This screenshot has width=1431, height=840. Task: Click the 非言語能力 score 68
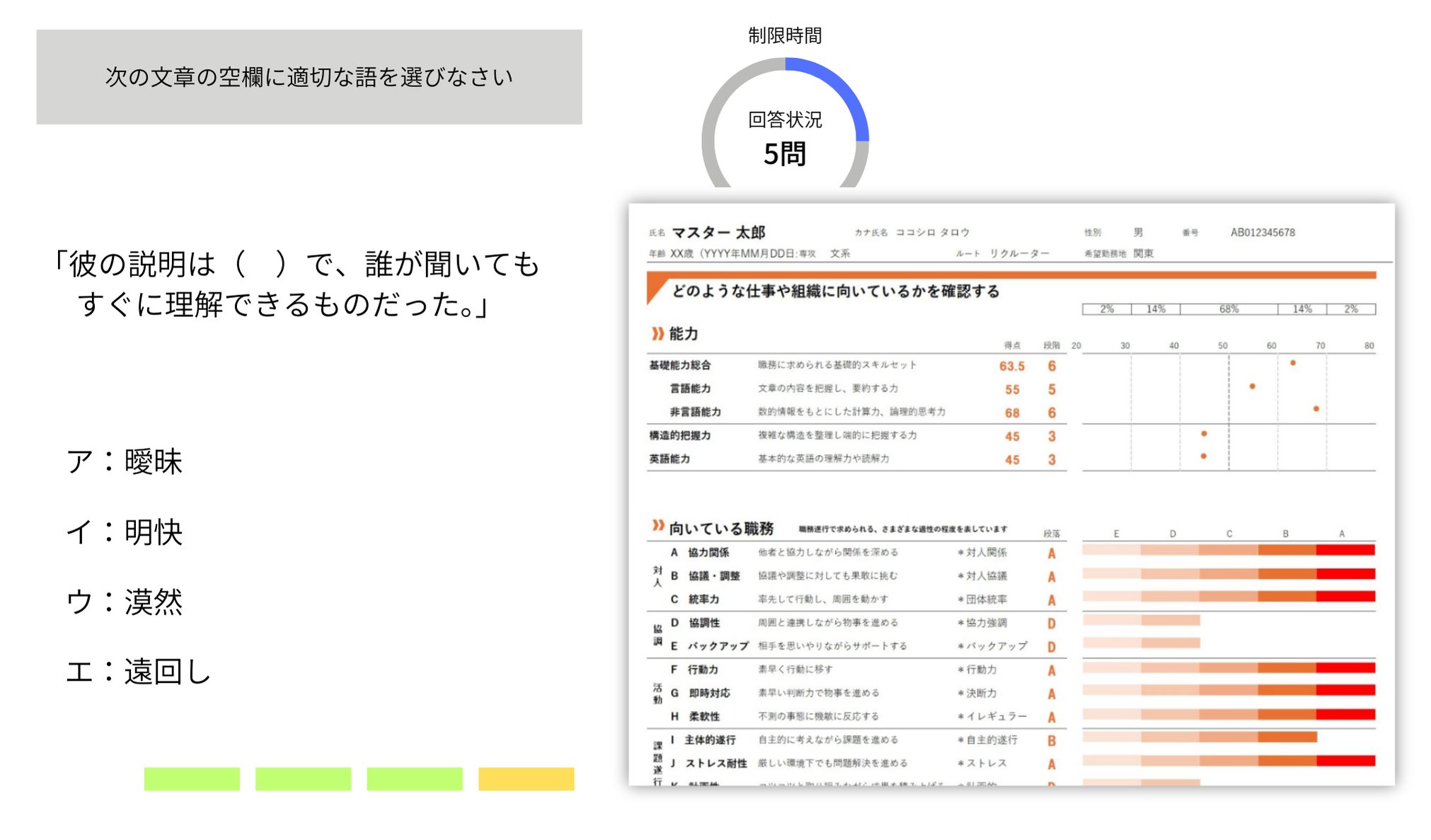point(1012,413)
